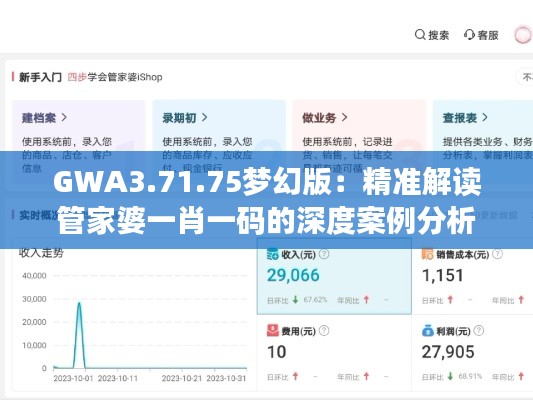Viewport: 533px width, 400px height.
Task: Click the 10,000 axis label
Action: 34,346
